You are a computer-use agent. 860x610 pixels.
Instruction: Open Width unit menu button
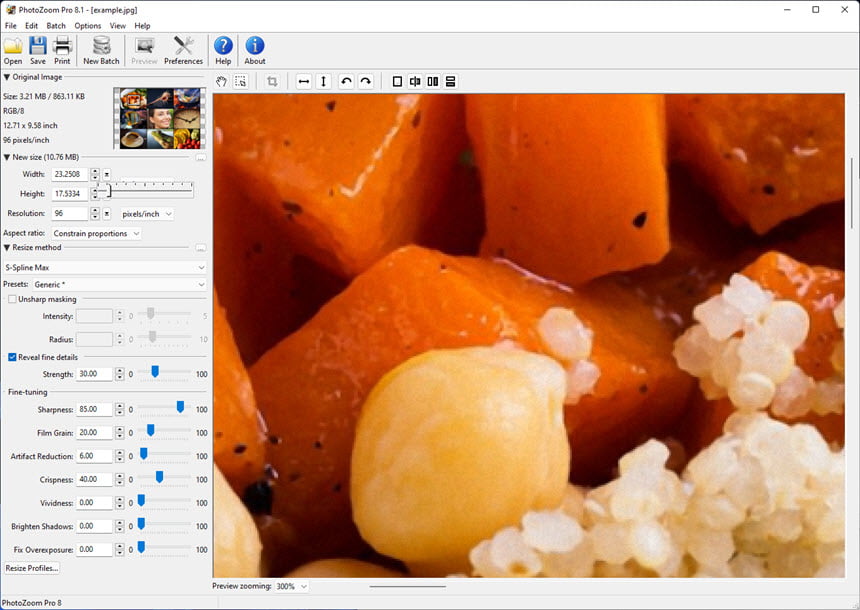[107, 174]
